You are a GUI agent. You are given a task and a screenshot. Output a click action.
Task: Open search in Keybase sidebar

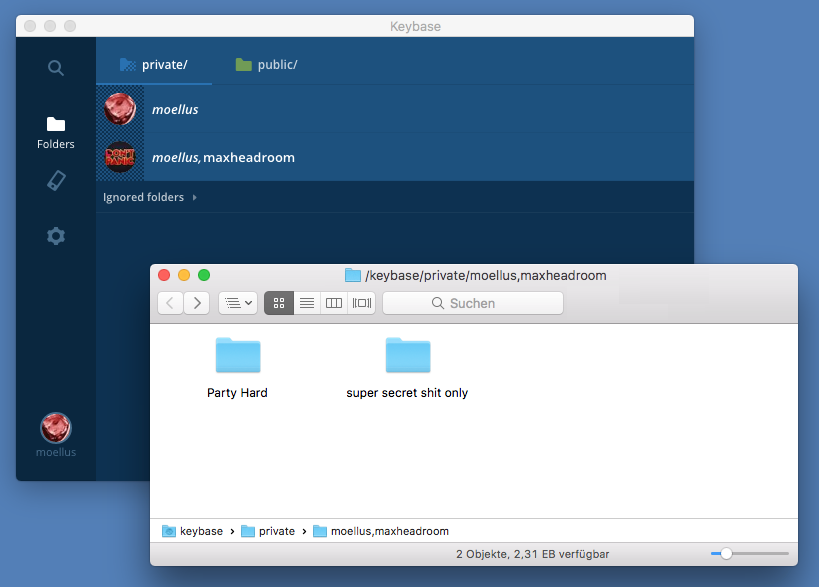(x=56, y=68)
